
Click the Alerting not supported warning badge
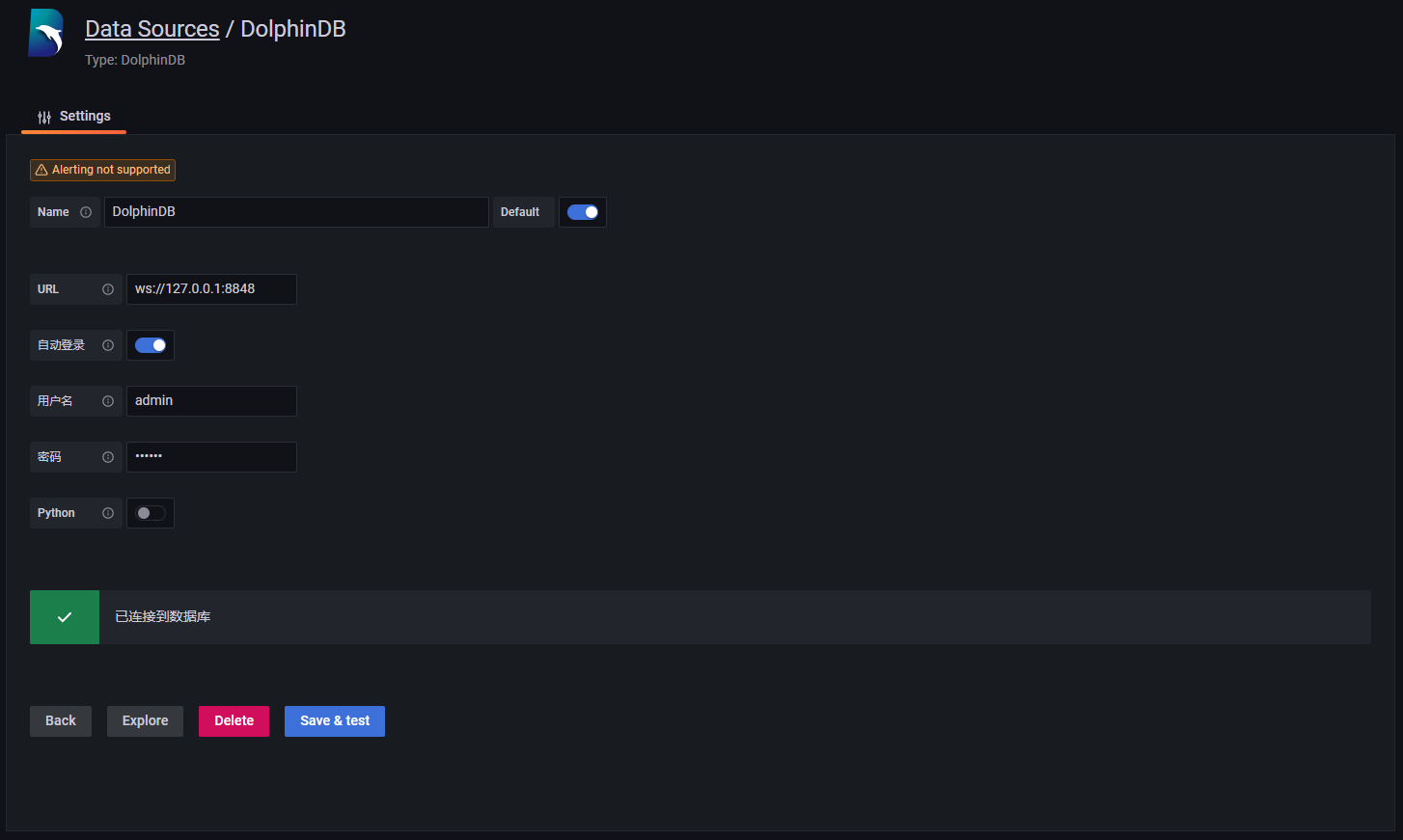[x=103, y=170]
